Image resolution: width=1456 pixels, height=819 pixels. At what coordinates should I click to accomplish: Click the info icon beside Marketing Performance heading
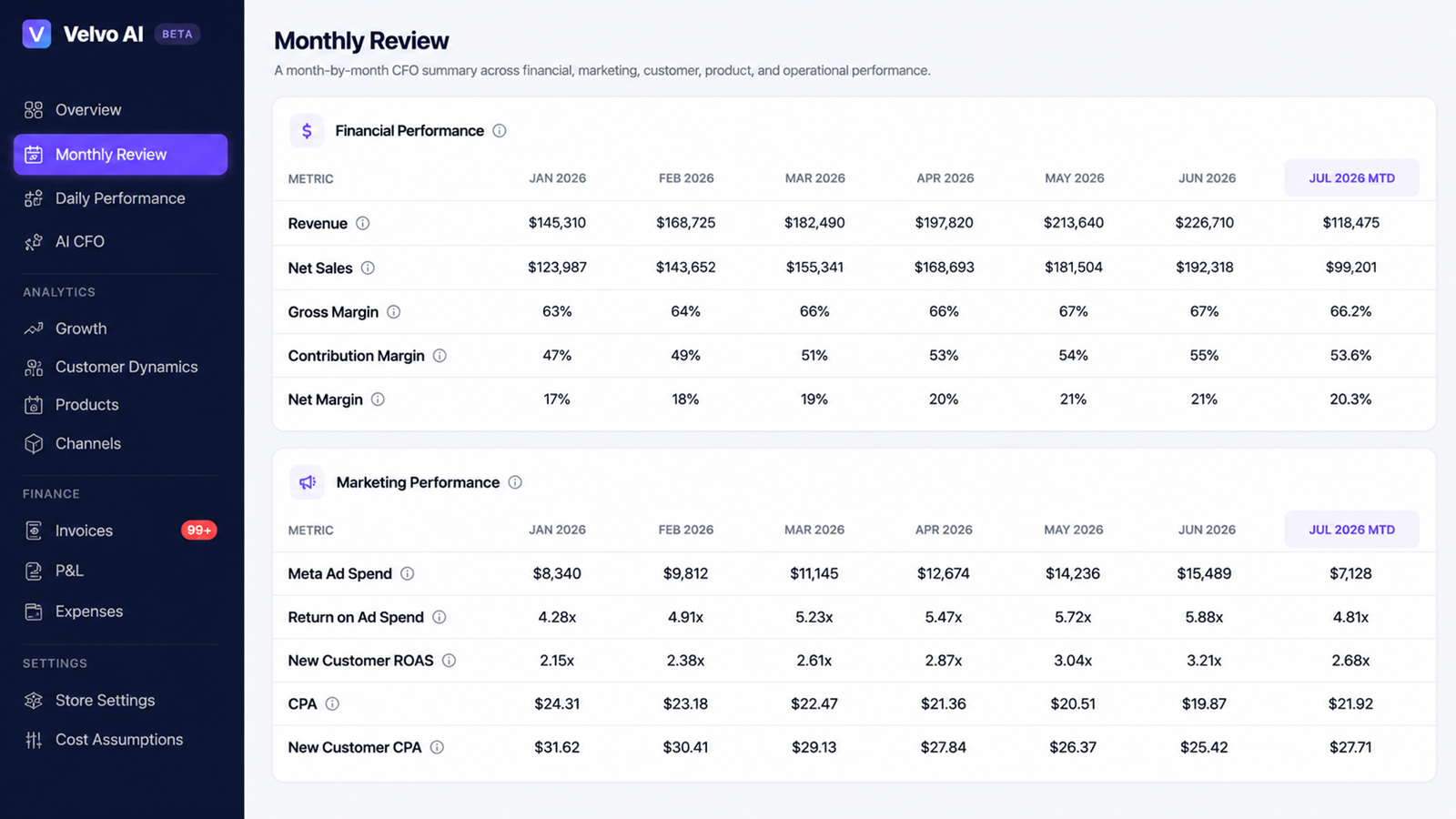[x=515, y=482]
